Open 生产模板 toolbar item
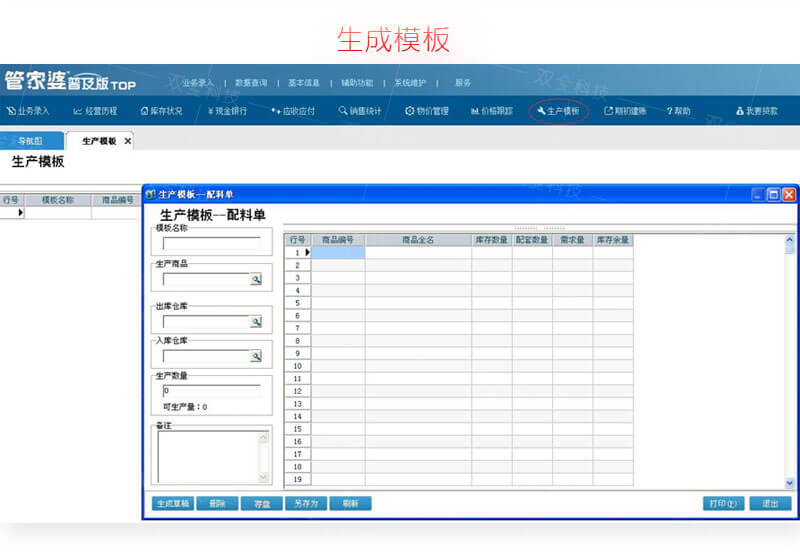The width and height of the screenshot is (800, 554). click(x=558, y=111)
